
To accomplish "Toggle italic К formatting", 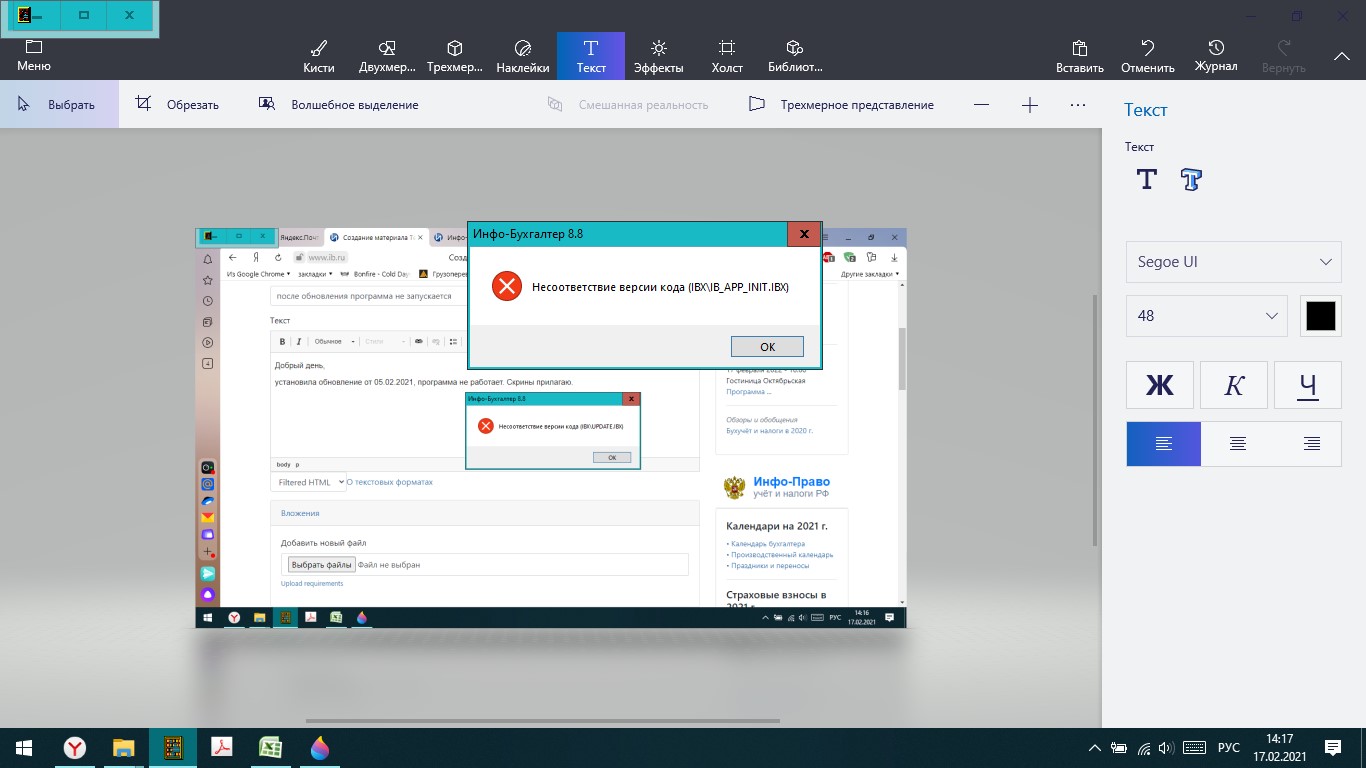I will point(1234,385).
